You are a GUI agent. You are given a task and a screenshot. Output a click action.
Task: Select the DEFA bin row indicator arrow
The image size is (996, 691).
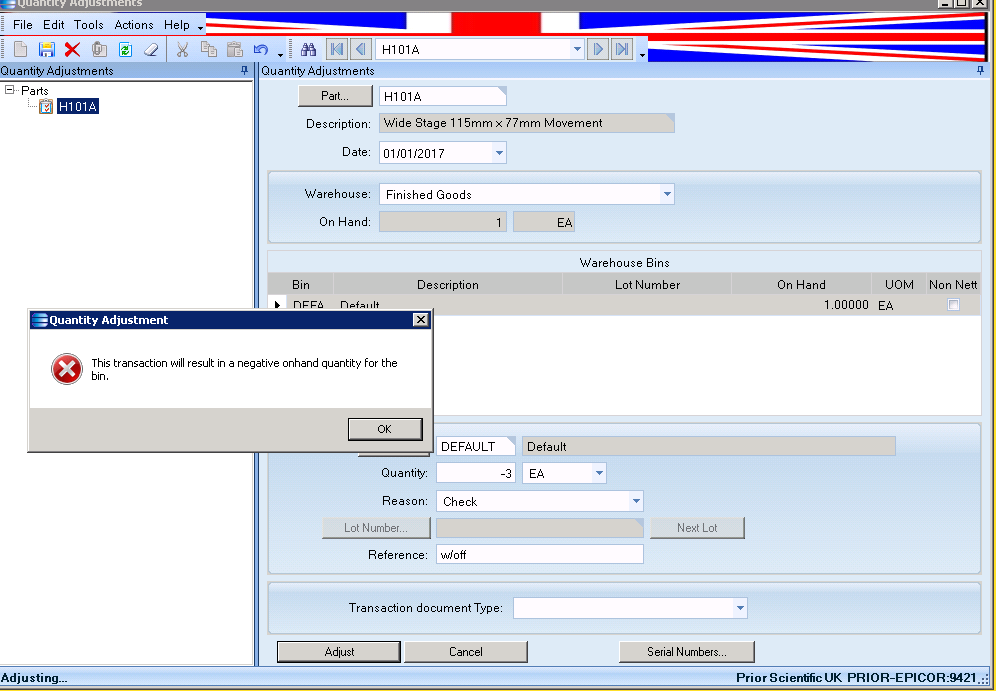pyautogui.click(x=278, y=305)
